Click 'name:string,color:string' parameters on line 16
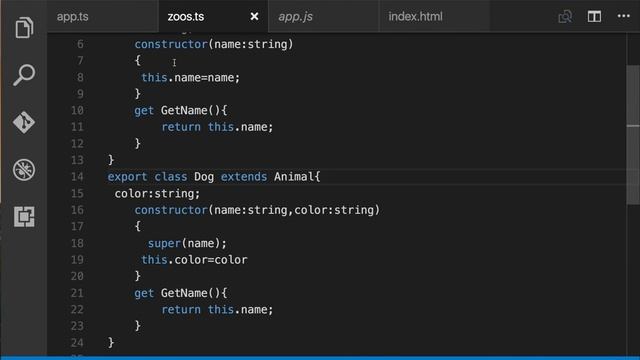Screen dimensions: 640x360 tap(294, 210)
